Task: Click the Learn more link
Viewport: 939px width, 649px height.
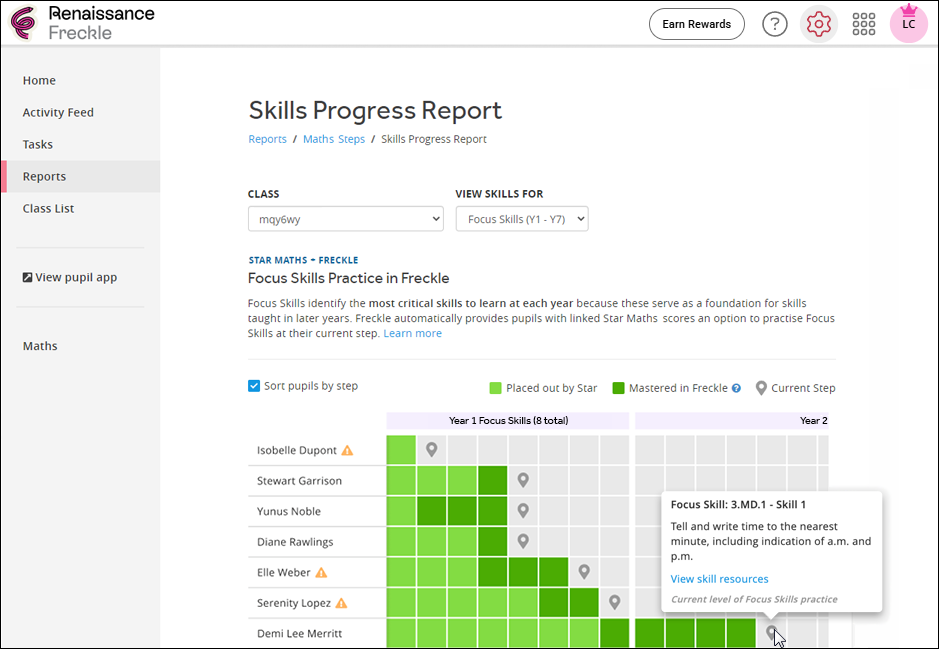Action: [413, 333]
